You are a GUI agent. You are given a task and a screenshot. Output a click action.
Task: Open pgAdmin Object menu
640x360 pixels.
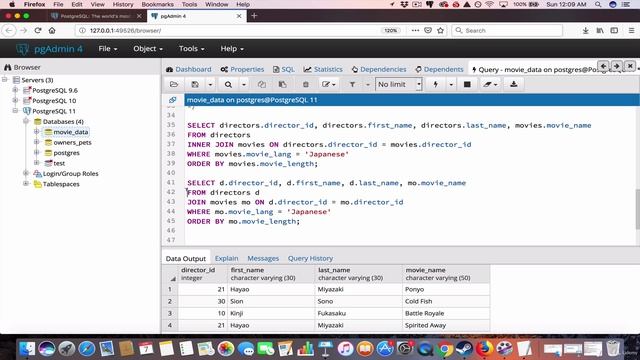(148, 49)
